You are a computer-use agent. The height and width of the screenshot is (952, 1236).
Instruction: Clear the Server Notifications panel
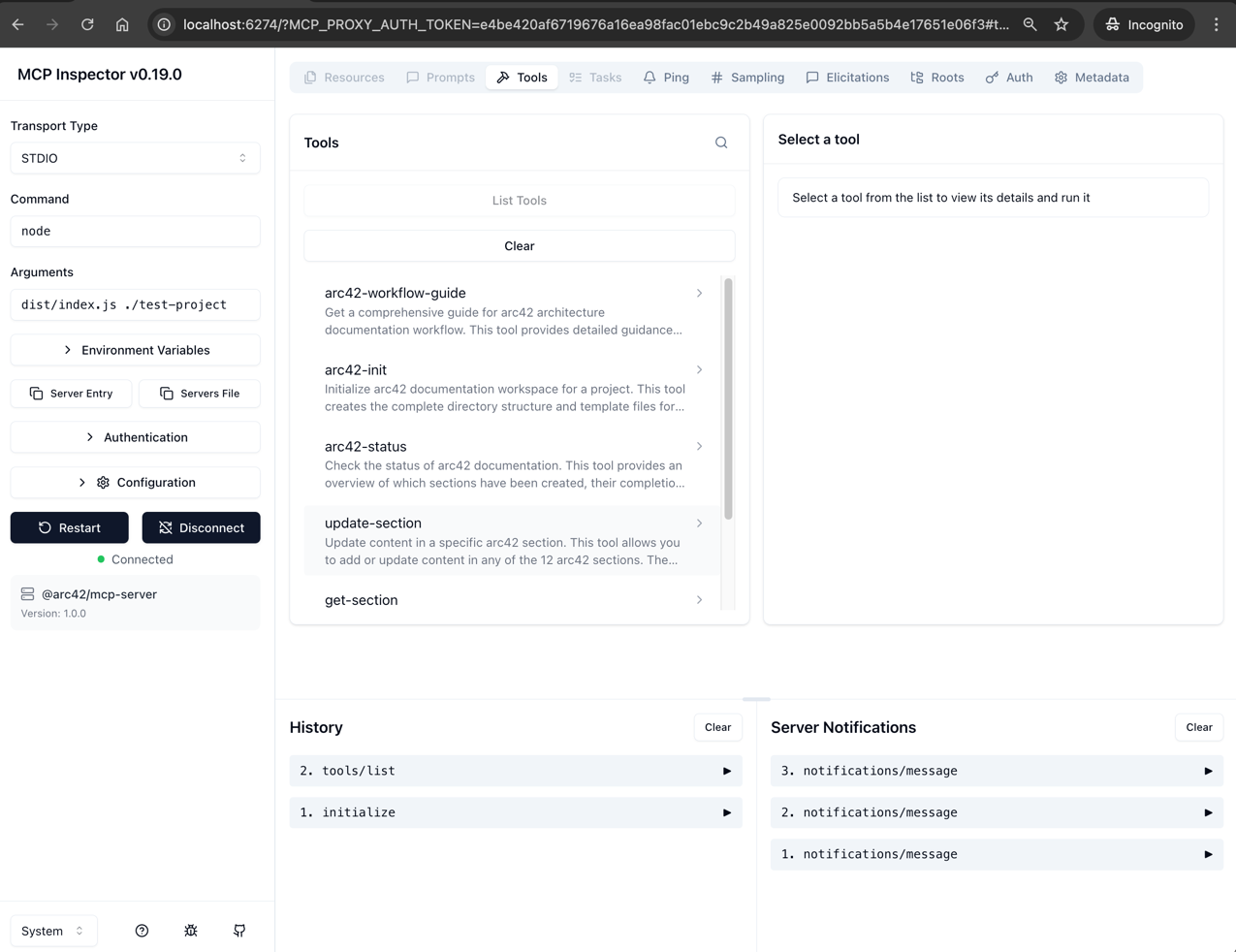coord(1199,727)
